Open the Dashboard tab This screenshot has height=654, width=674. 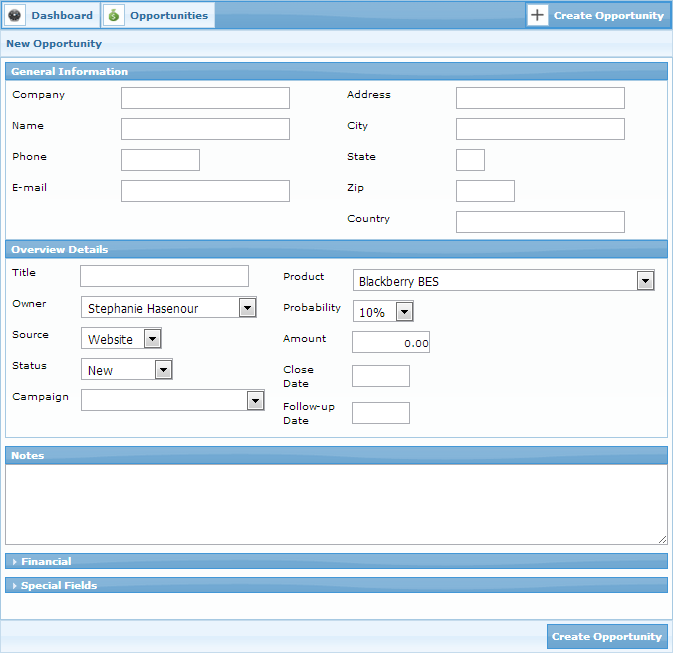tap(61, 15)
